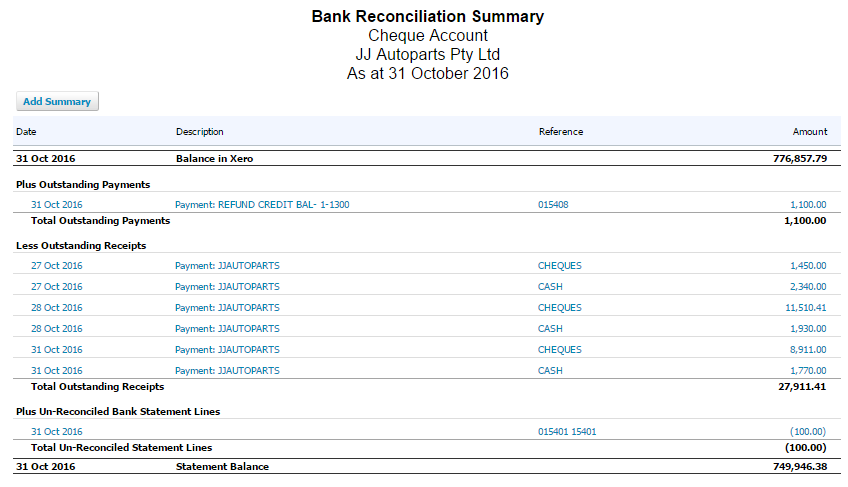The image size is (848, 487).
Task: Open the 1,100.00 refund payment amount link
Action: pos(808,204)
